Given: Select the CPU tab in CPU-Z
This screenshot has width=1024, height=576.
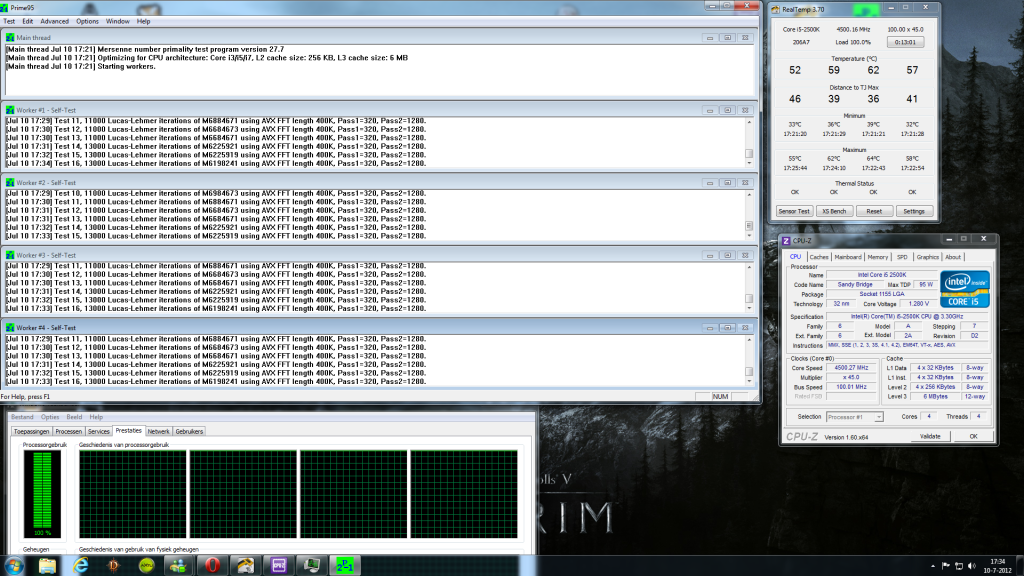Looking at the screenshot, I should tap(795, 257).
